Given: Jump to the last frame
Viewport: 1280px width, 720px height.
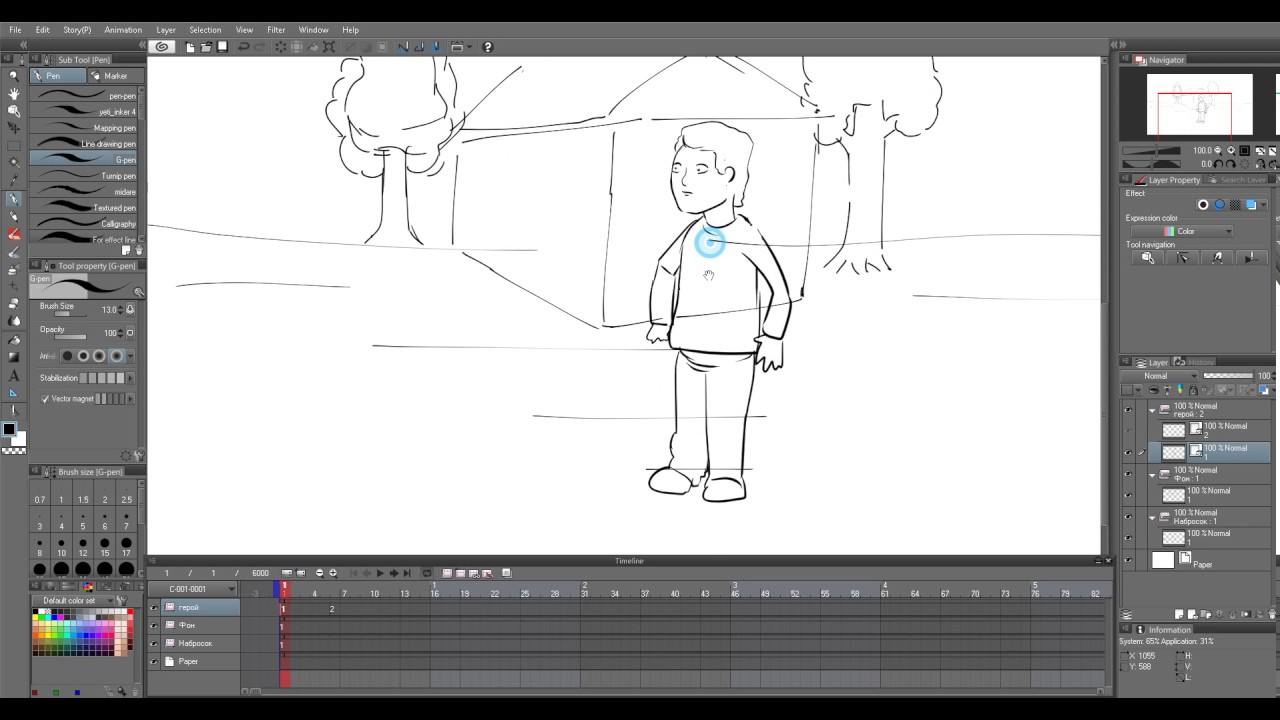Looking at the screenshot, I should click(x=408, y=573).
